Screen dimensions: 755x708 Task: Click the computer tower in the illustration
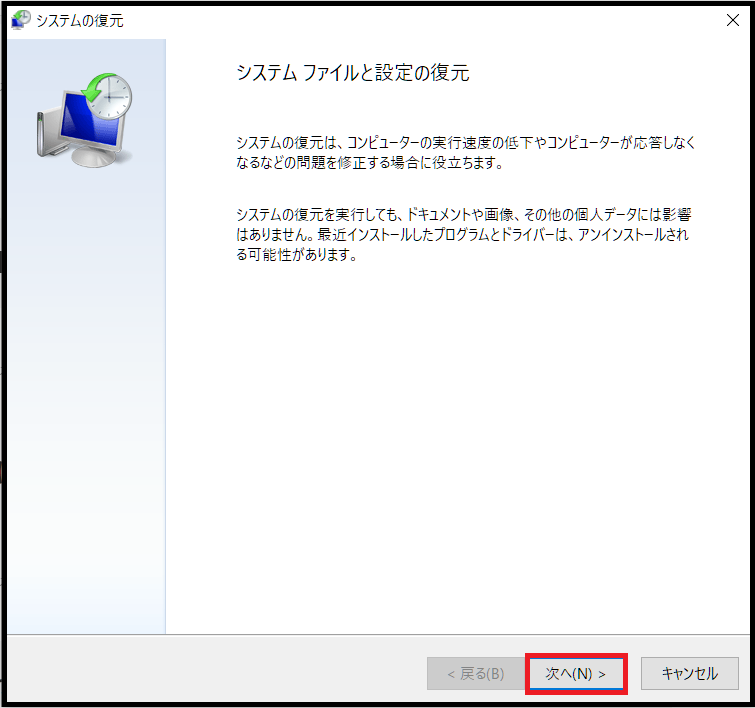coord(44,130)
